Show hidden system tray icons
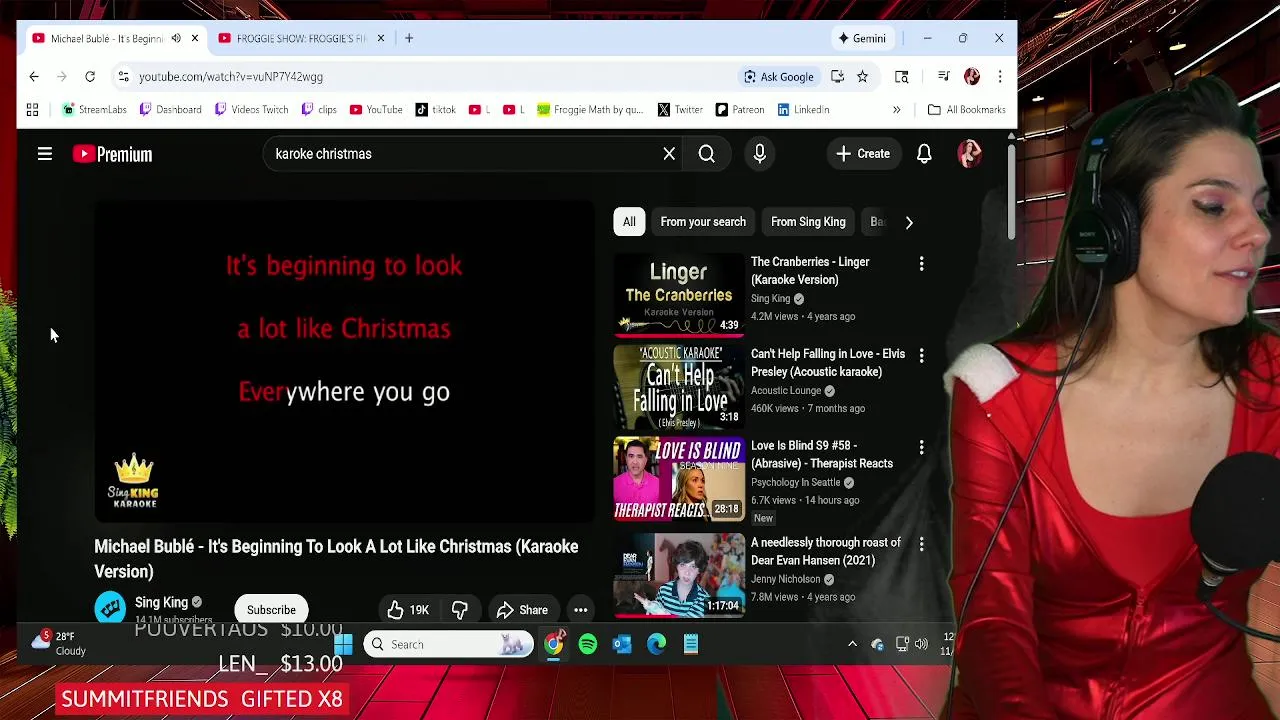 pyautogui.click(x=852, y=645)
